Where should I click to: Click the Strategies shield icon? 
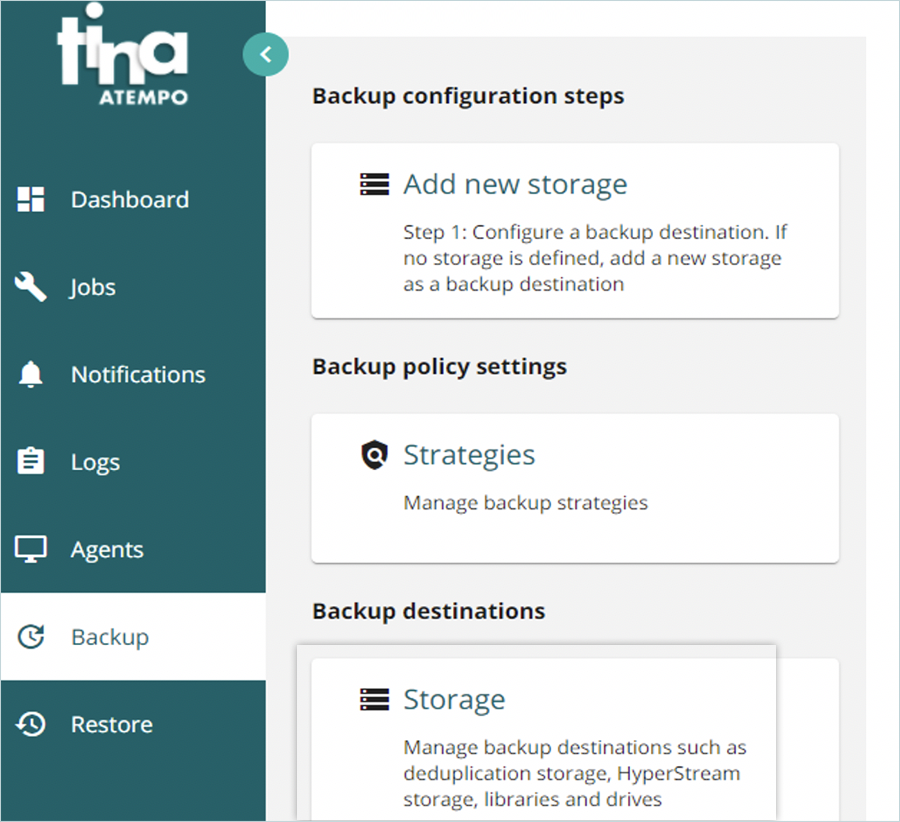[373, 455]
